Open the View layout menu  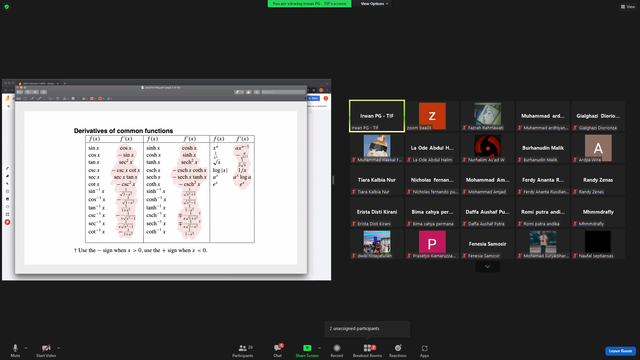[x=628, y=7]
